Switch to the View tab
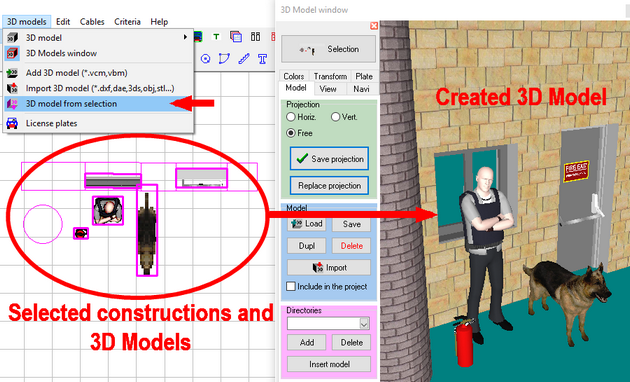 pos(328,89)
